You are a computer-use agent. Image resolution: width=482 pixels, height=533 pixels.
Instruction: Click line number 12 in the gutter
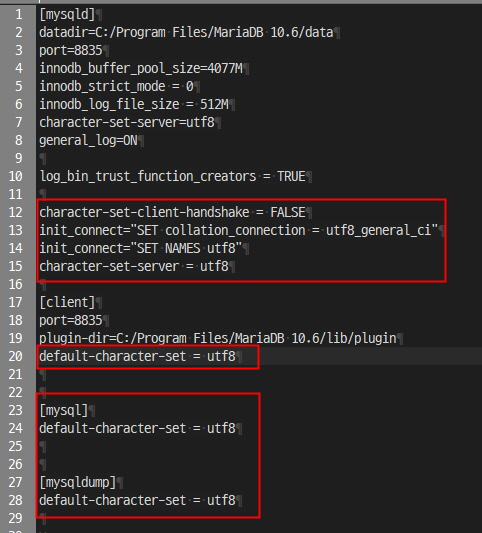tap(16, 212)
